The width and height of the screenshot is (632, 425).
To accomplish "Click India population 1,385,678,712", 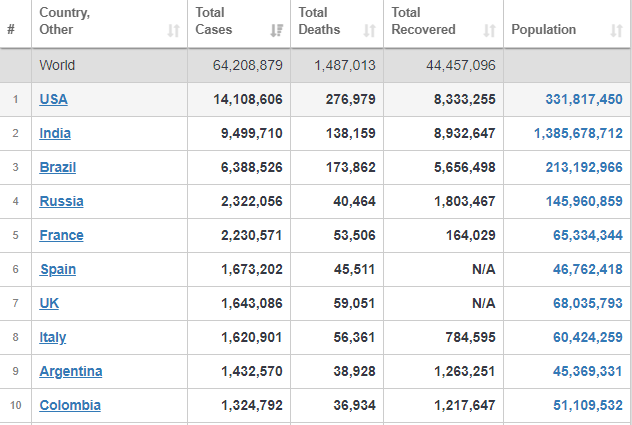I will click(x=578, y=133).
